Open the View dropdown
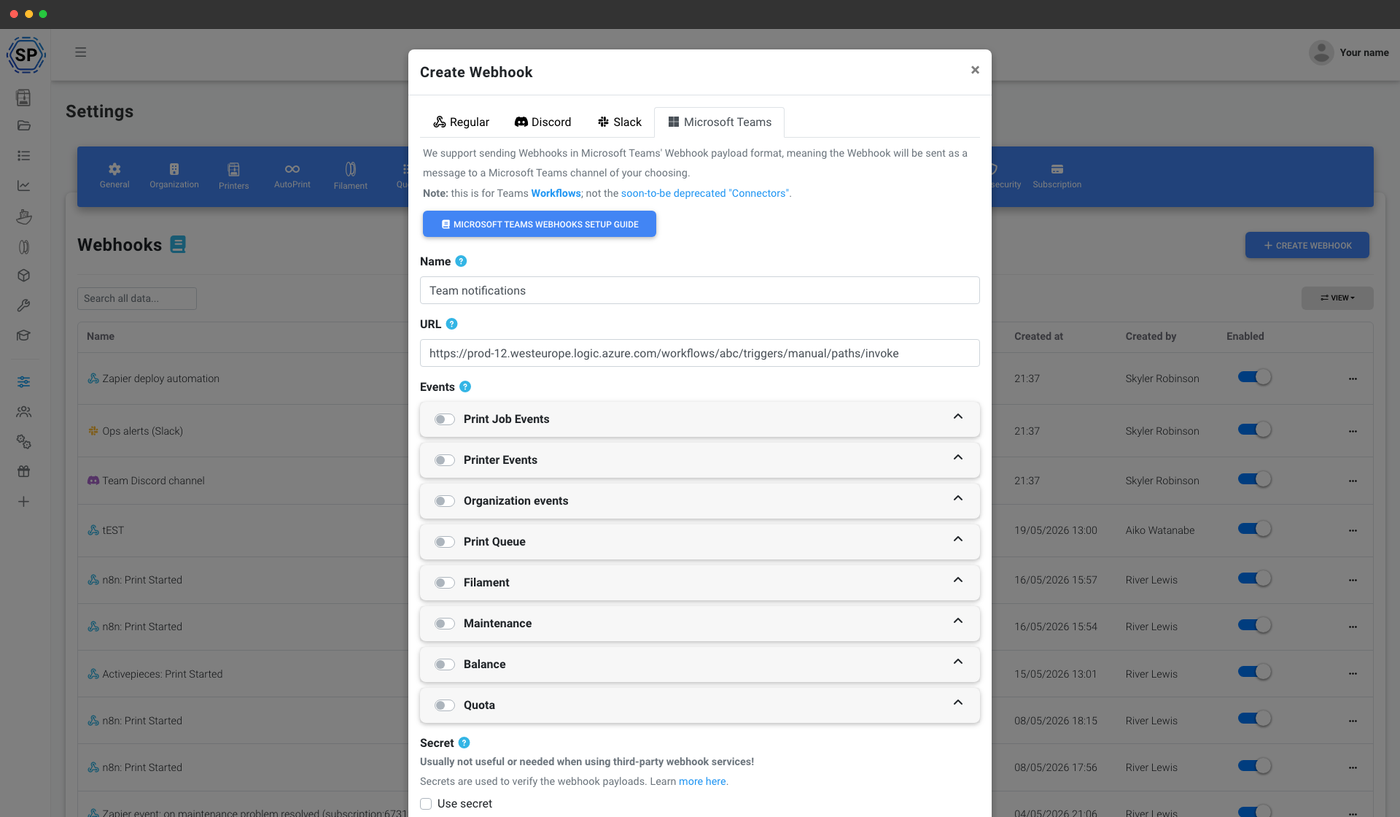The height and width of the screenshot is (817, 1400). [x=1337, y=298]
